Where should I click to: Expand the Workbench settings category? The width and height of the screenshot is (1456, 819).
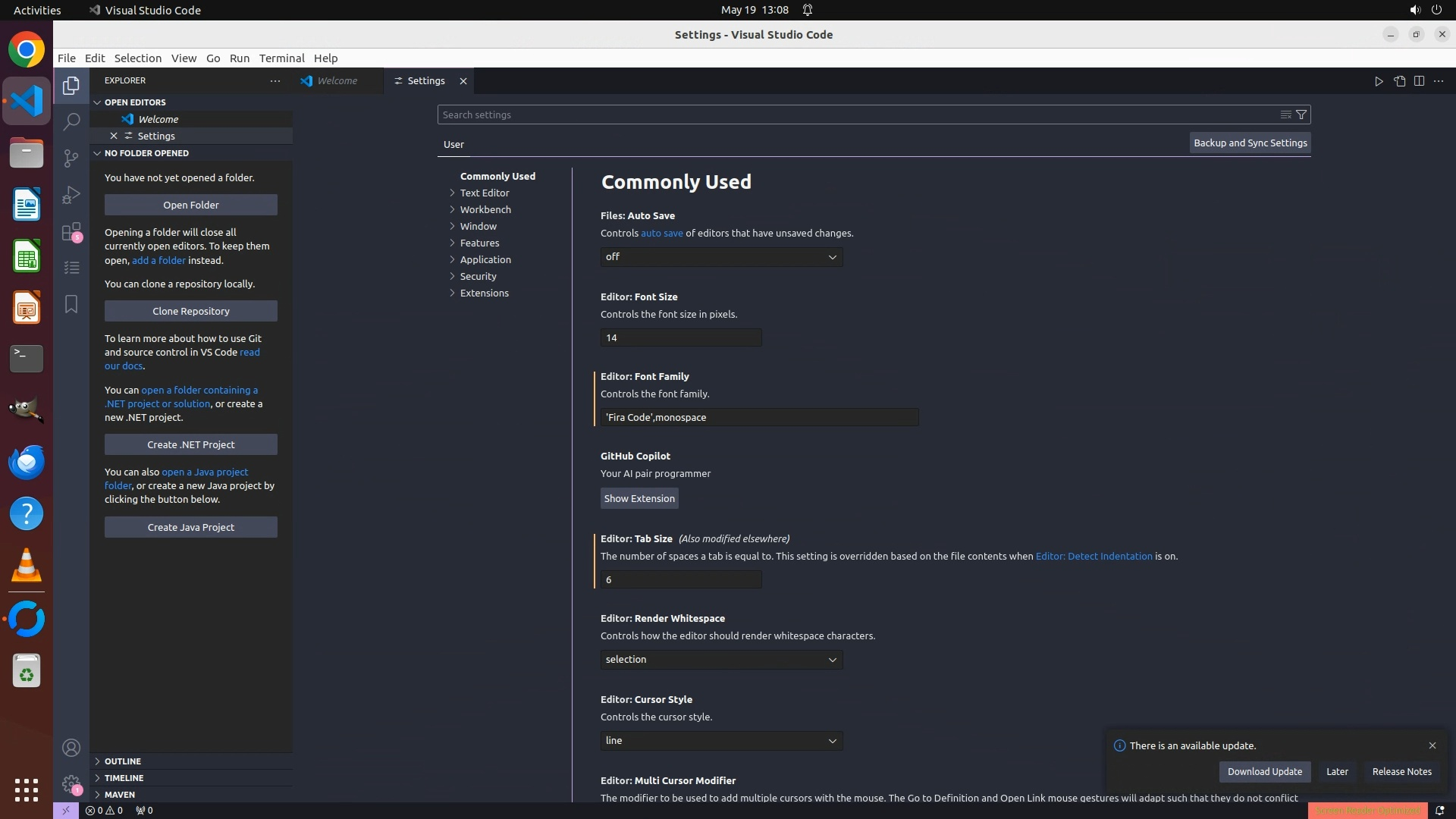pyautogui.click(x=485, y=209)
